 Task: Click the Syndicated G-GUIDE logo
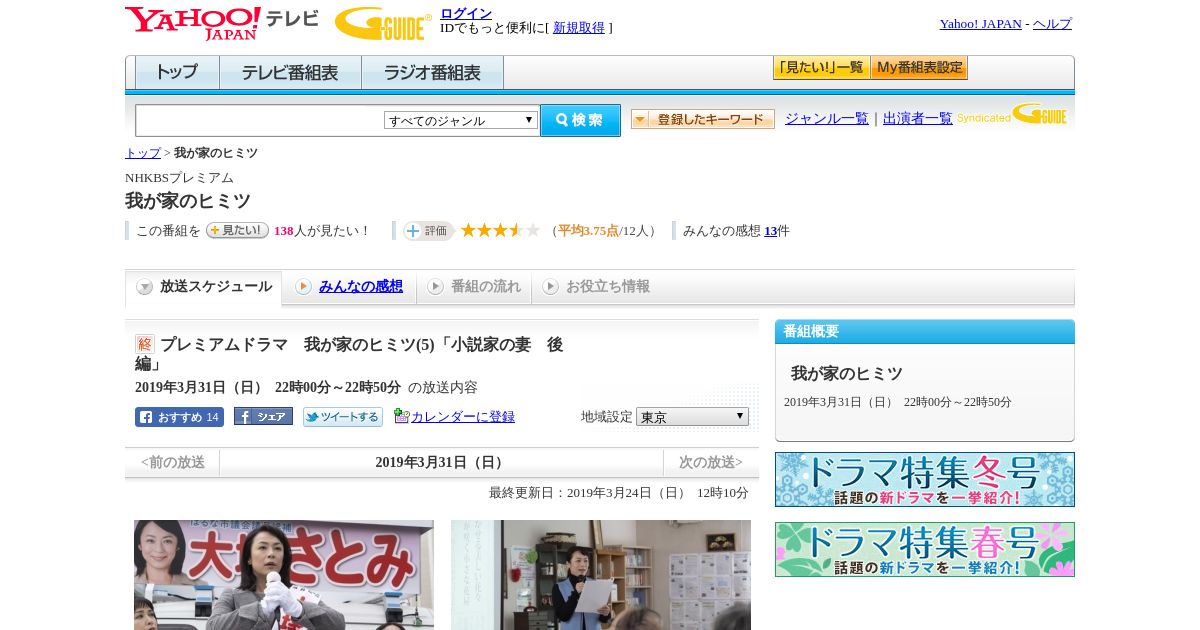click(x=1011, y=114)
